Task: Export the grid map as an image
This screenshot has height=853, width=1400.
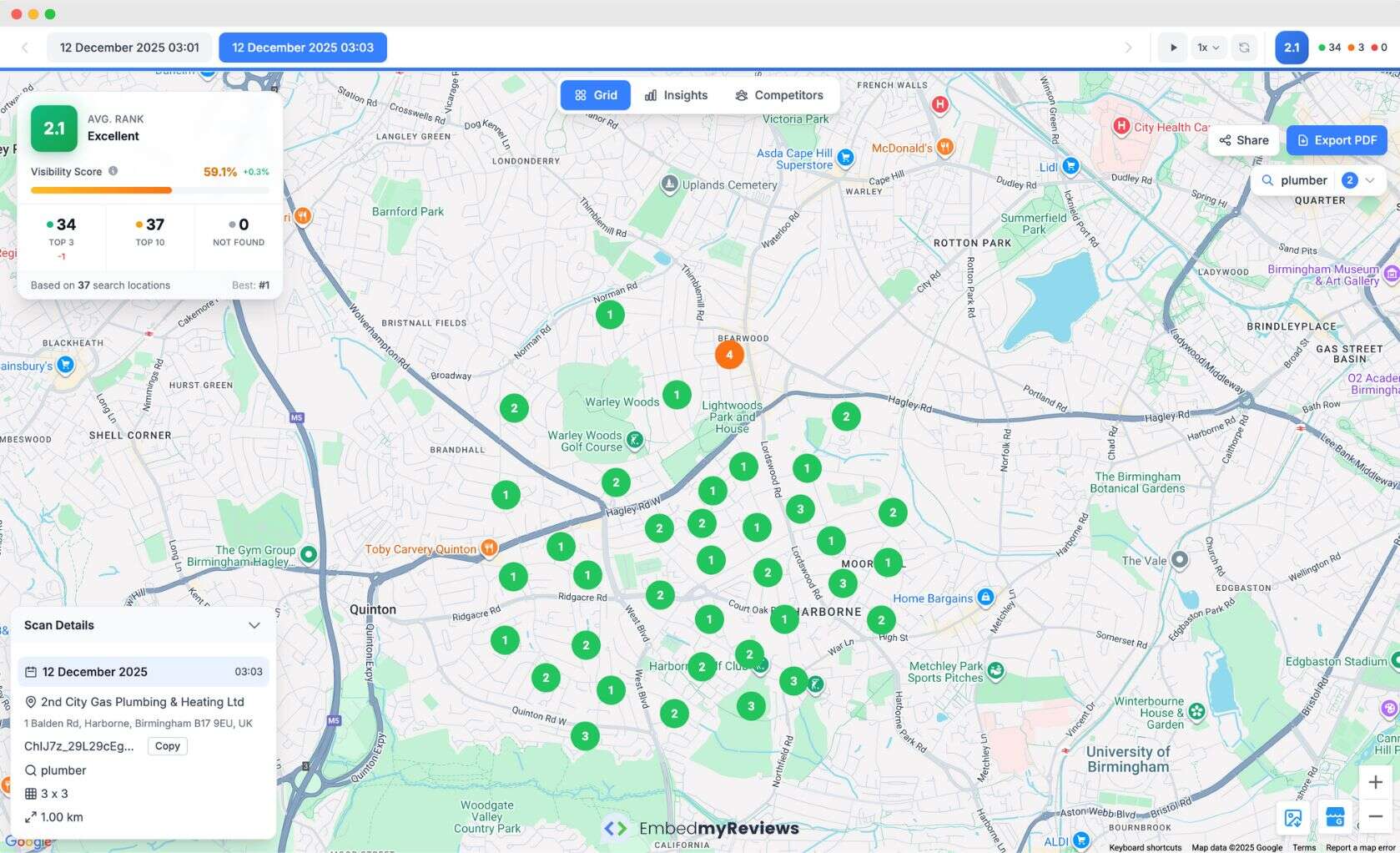Action: [1293, 818]
